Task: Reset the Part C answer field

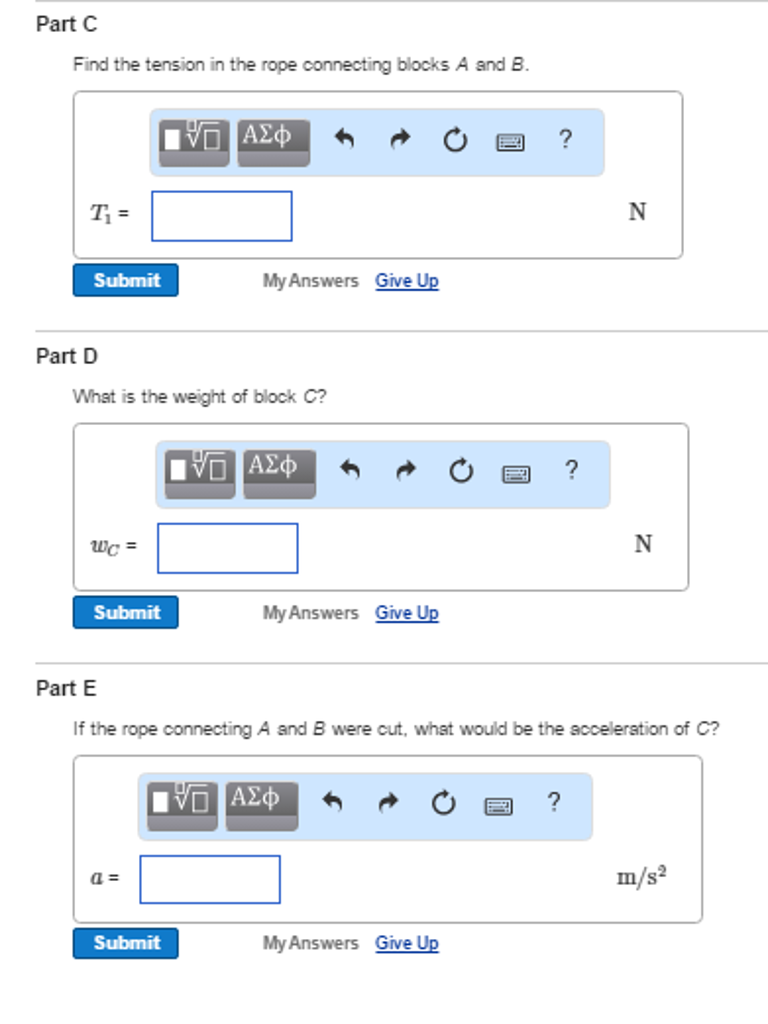Action: [x=455, y=141]
